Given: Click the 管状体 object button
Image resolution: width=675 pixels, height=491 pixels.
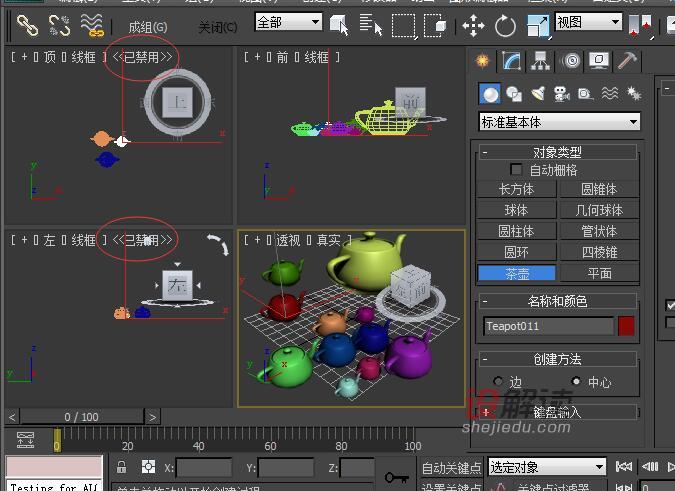Looking at the screenshot, I should [599, 231].
